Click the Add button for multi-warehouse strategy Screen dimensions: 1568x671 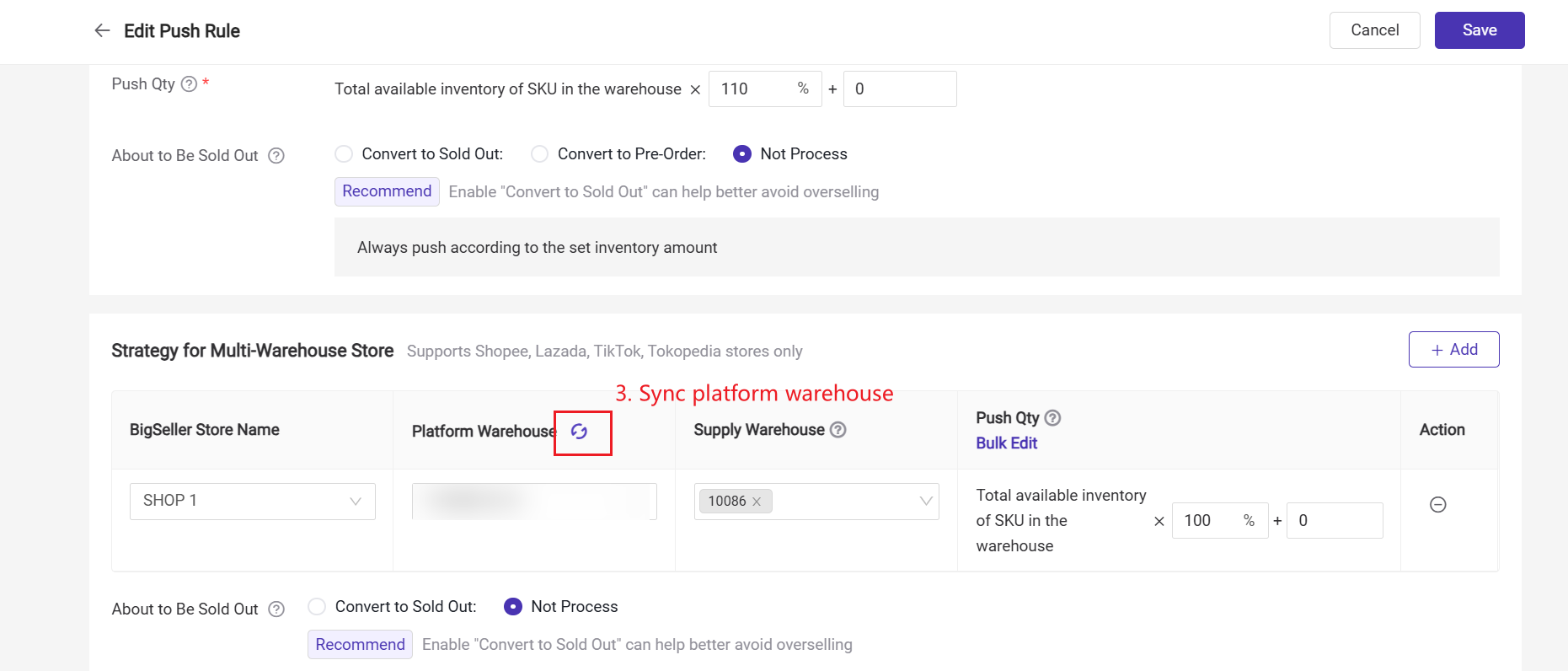coord(1453,350)
